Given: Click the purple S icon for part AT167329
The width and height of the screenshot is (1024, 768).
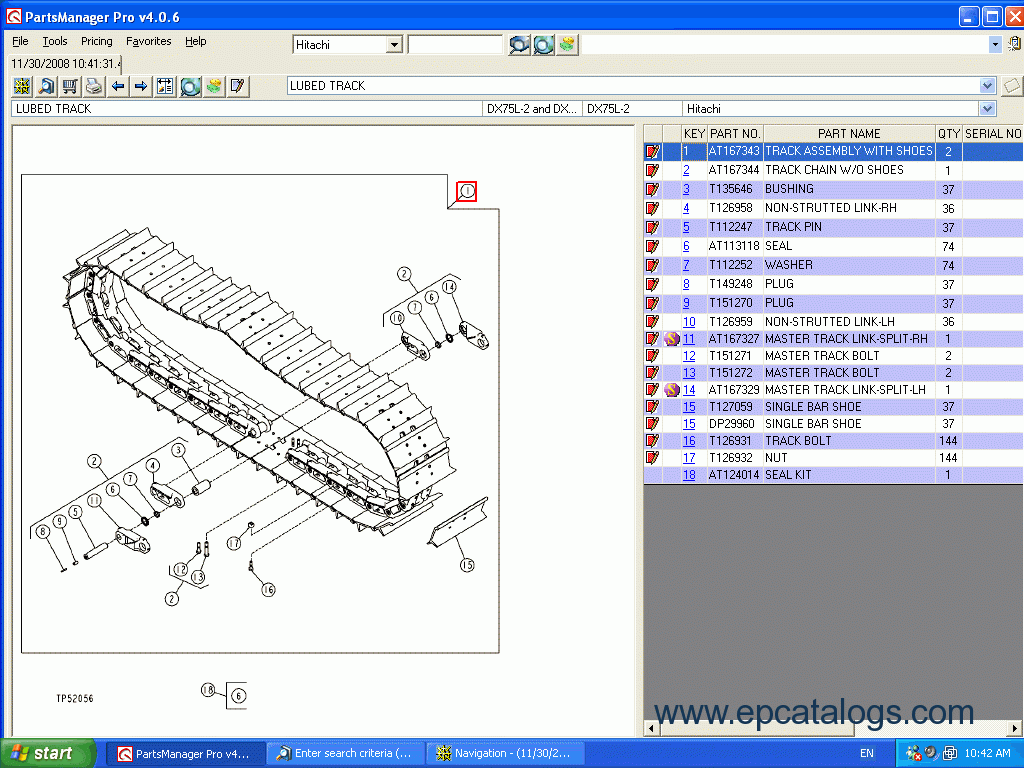Looking at the screenshot, I should click(672, 390).
